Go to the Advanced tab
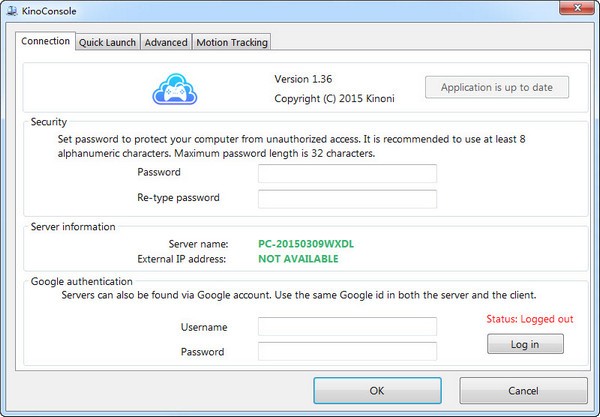The image size is (600, 417). 165,42
